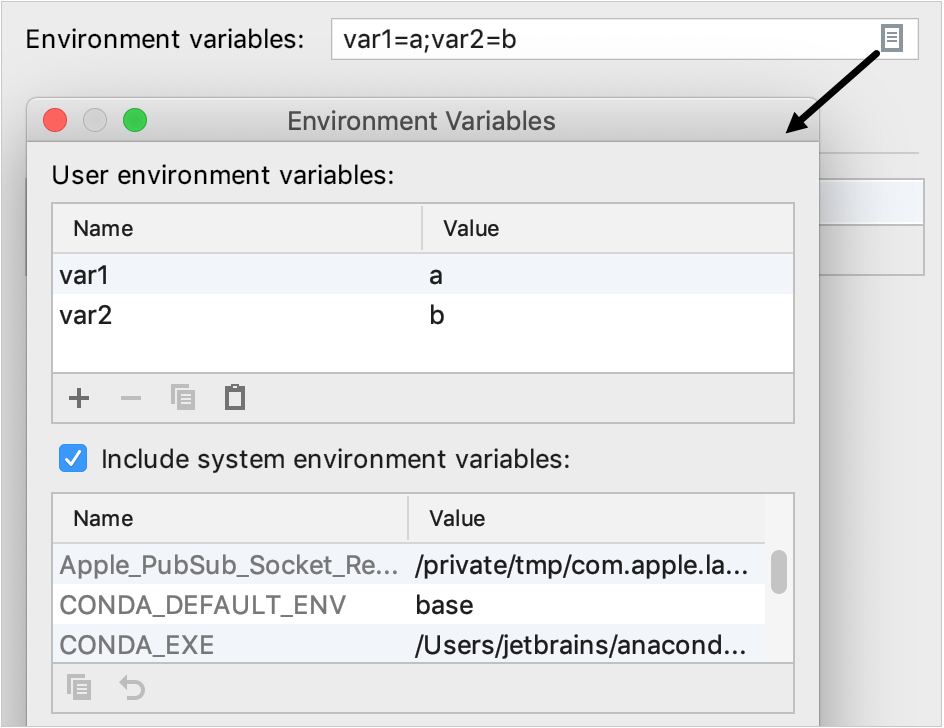Click the Value column header
Image resolution: width=944 pixels, height=728 pixels.
470,228
